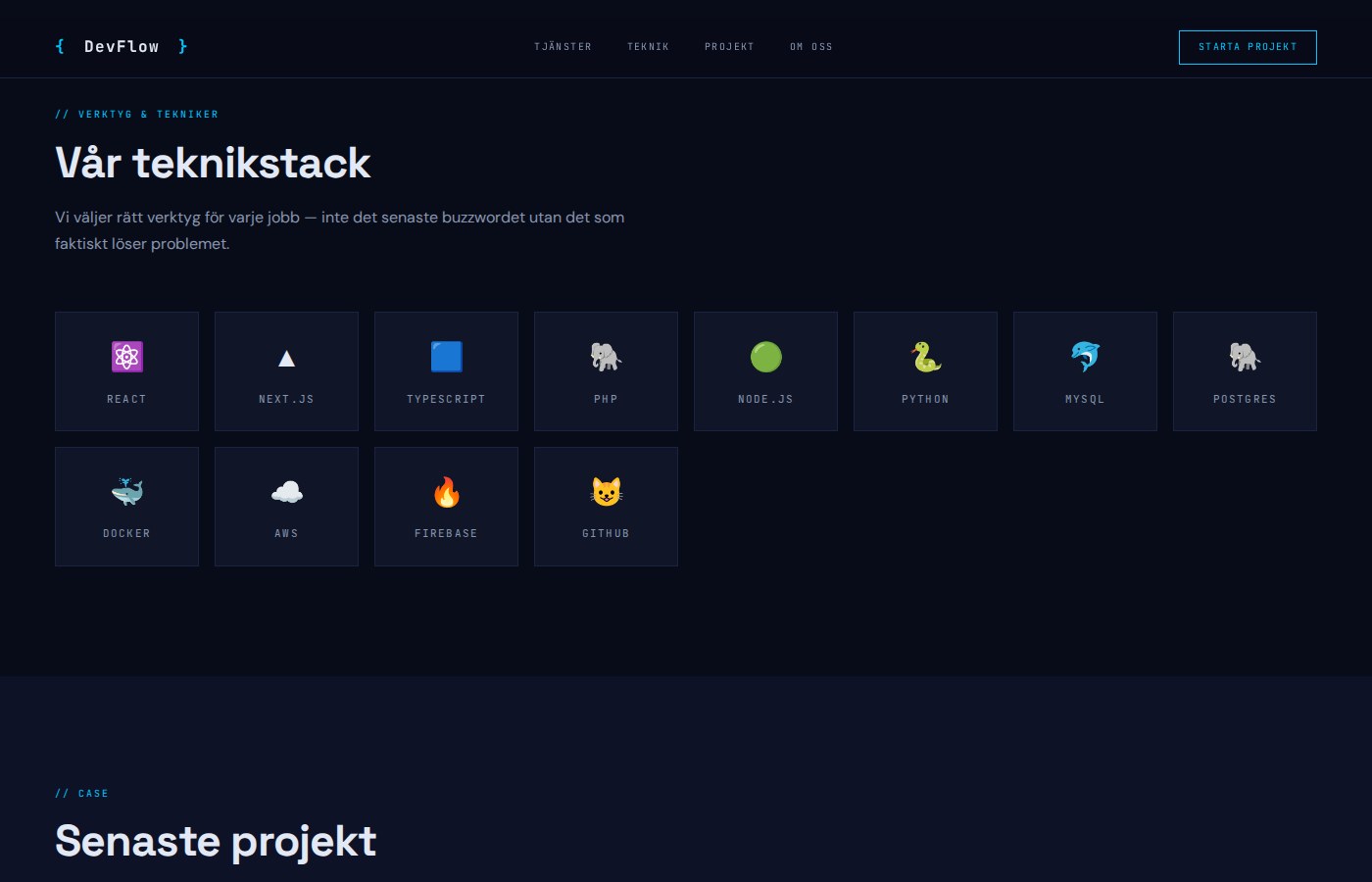This screenshot has width=1372, height=882.
Task: Click the PYTHON card label
Action: 925,399
